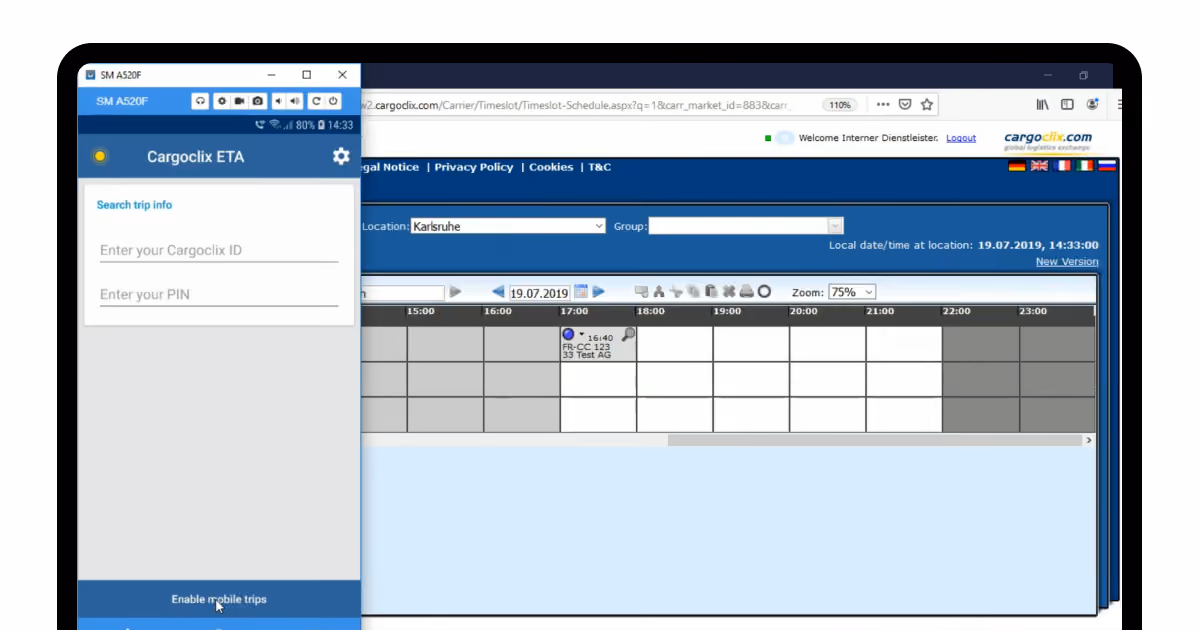Screen dimensions: 1200x630
Task: Click the headset icon in SM A520F toolbar
Action: pos(200,101)
